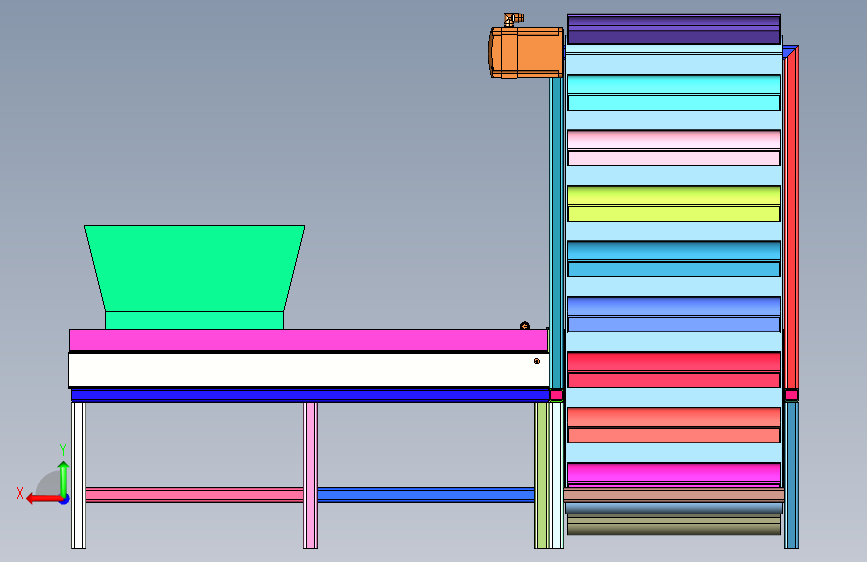
Task: Click the small screw on the white panel
Action: [x=536, y=361]
